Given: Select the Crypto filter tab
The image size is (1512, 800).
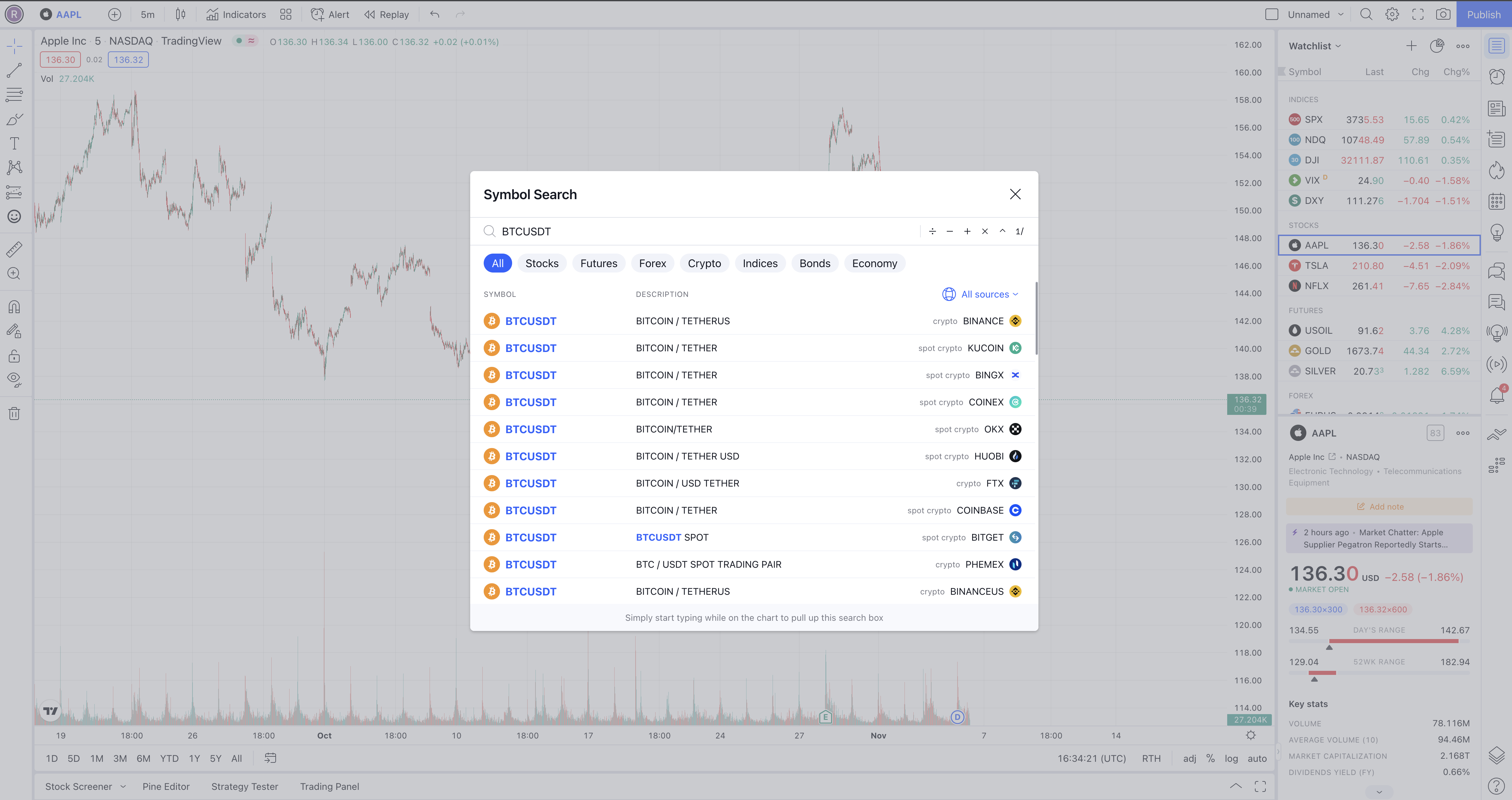Looking at the screenshot, I should click(704, 263).
